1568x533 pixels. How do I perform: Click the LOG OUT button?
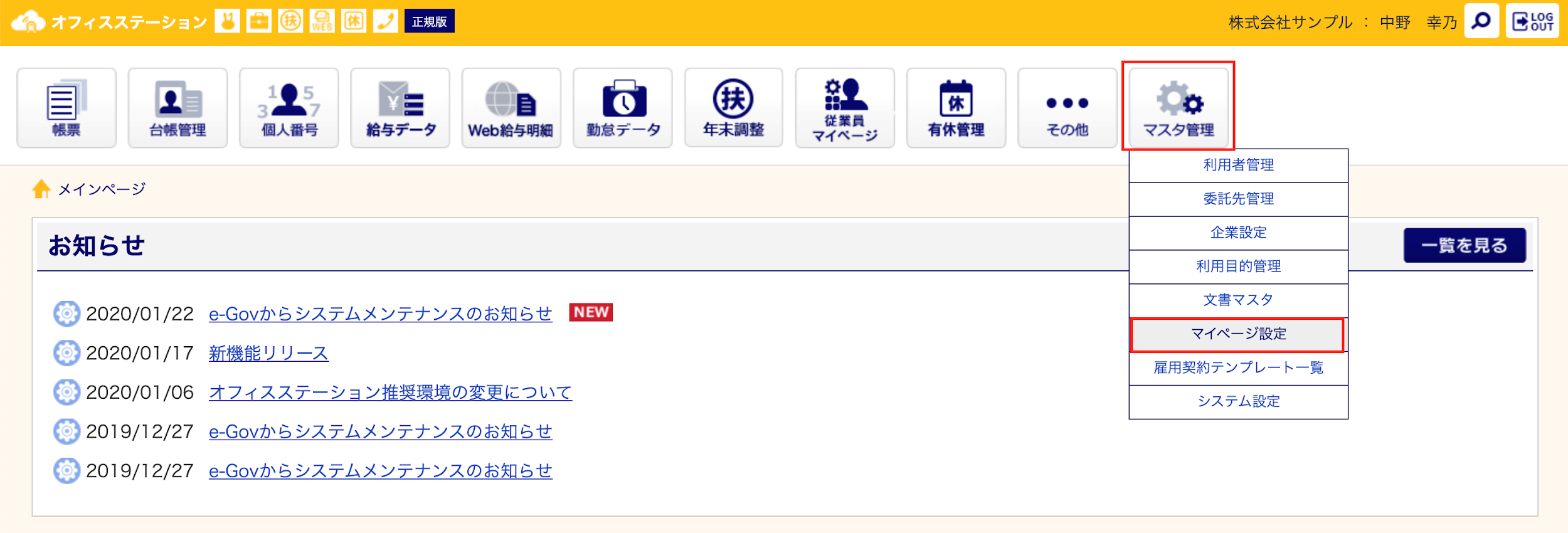(1532, 21)
